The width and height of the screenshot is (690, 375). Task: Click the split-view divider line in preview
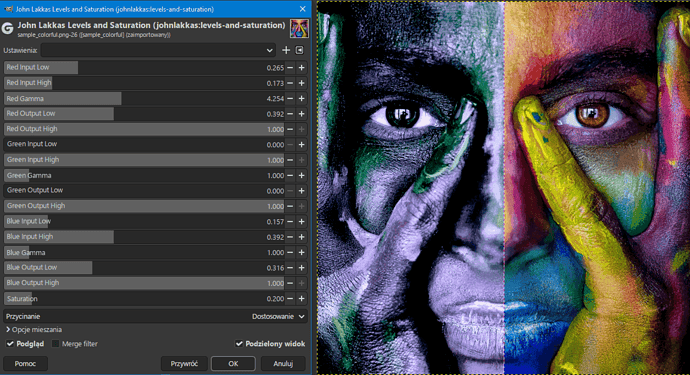pyautogui.click(x=504, y=188)
